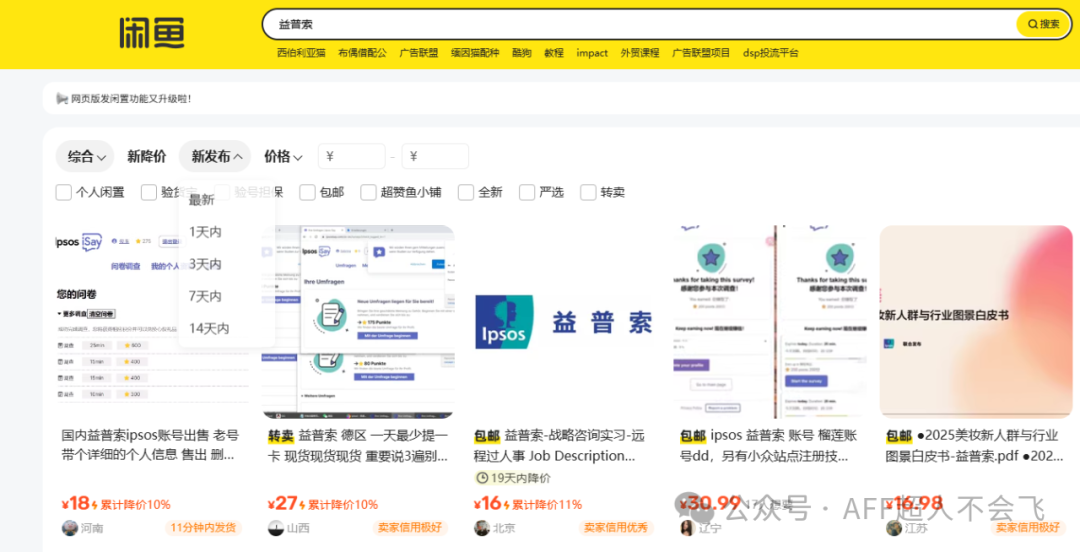Open the Ipsos iSay 问卷 listing thumbnail
This screenshot has width=1080, height=552.
point(152,322)
